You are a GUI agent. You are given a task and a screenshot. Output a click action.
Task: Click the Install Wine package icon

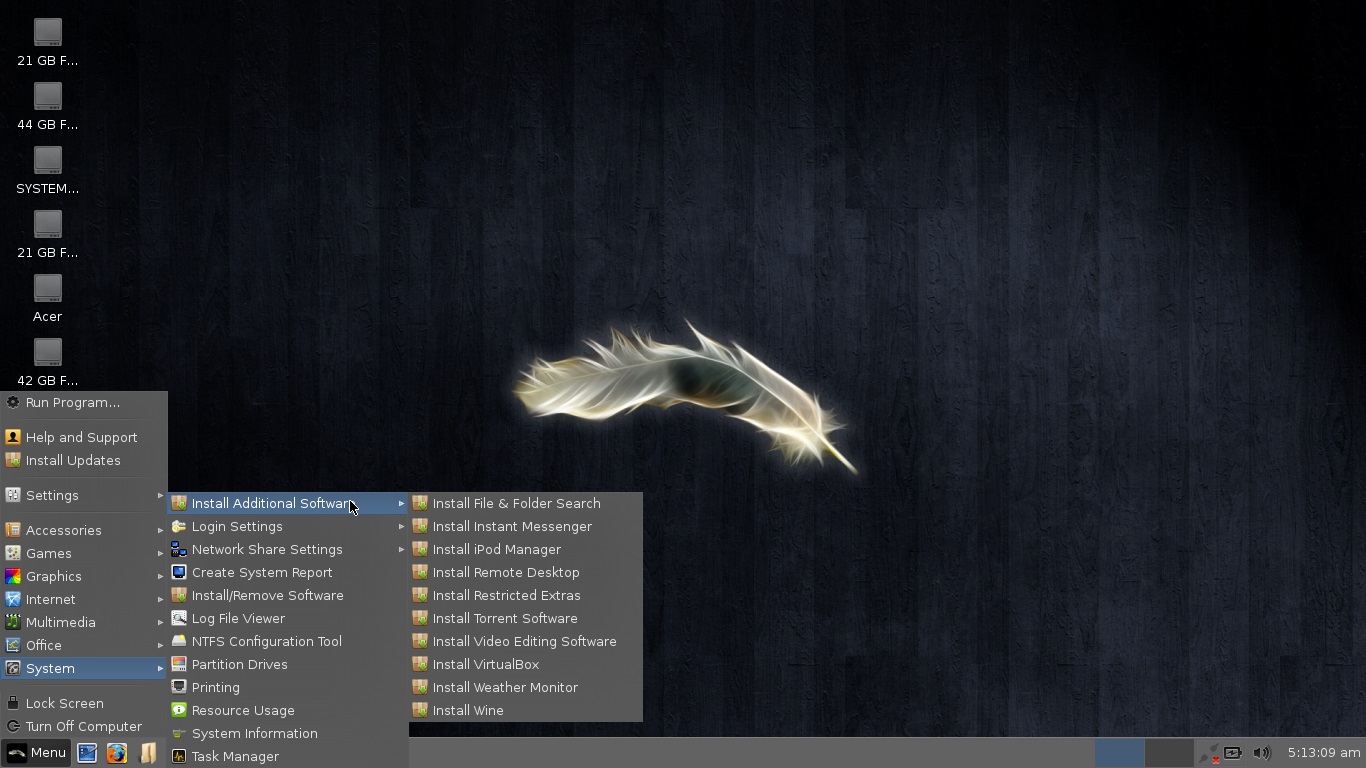420,710
